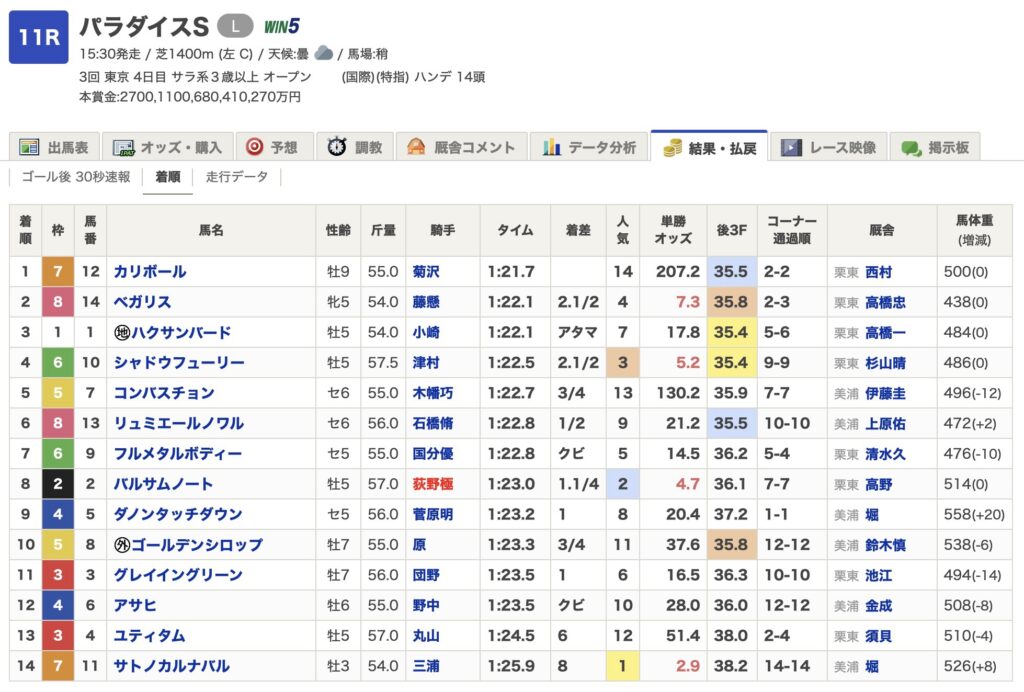Open the 調教 tab
1024x692 pixels.
click(x=355, y=147)
